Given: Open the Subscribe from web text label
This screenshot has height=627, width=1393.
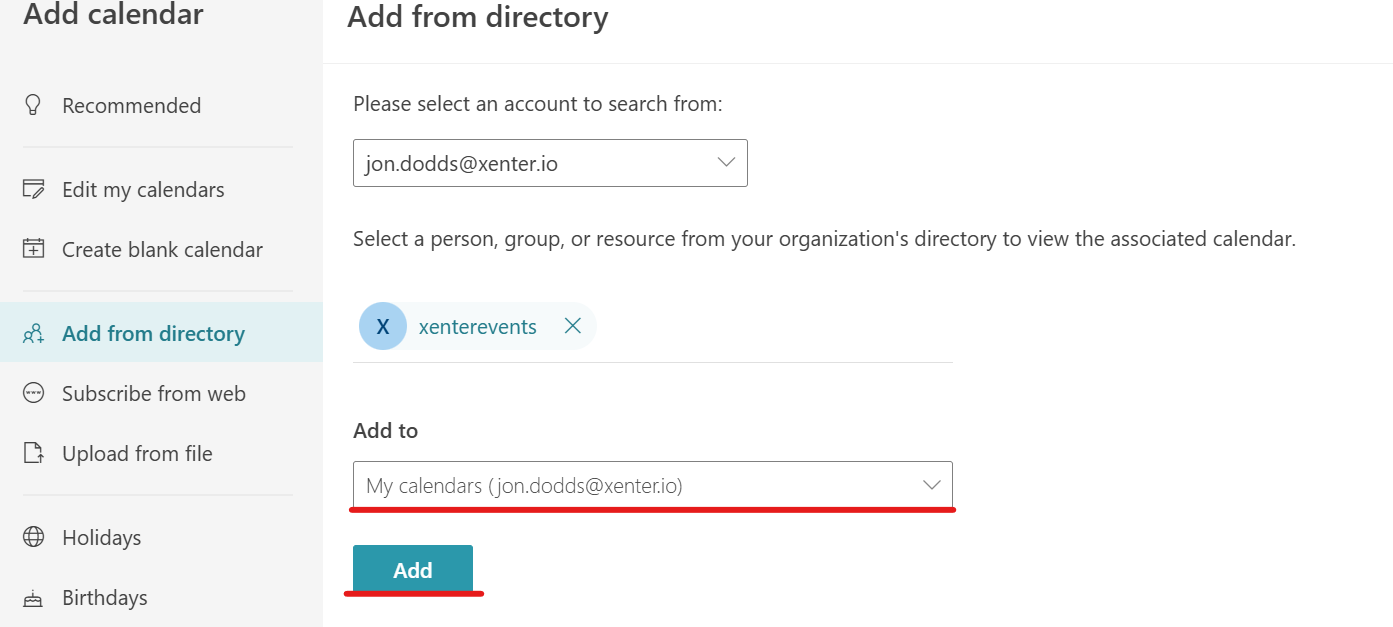Looking at the screenshot, I should click(x=153, y=393).
